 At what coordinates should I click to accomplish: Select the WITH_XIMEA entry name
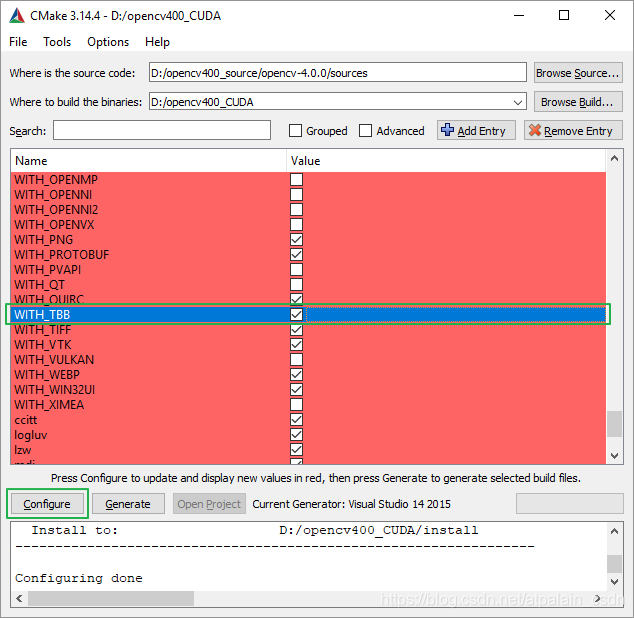pos(49,404)
